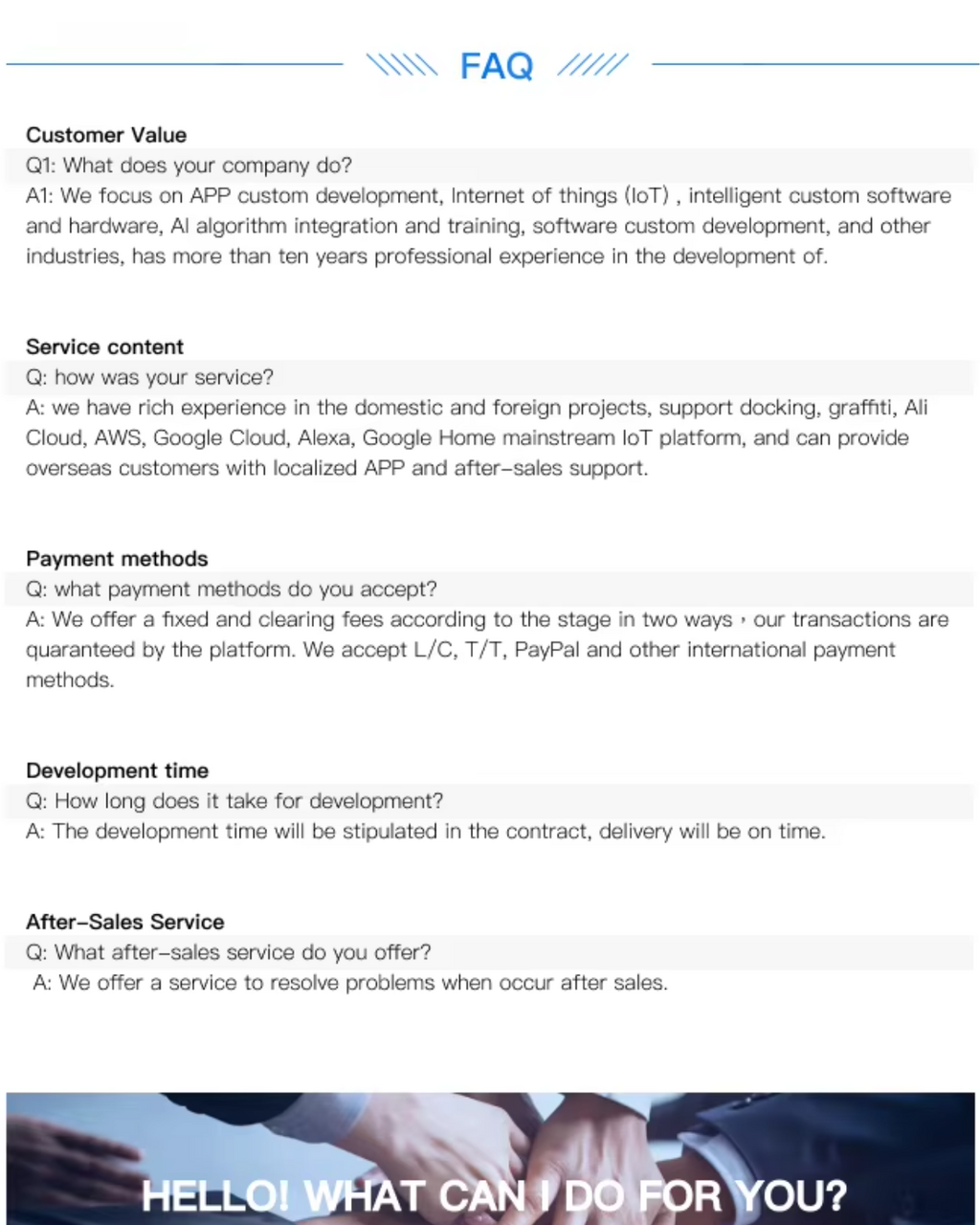Click 'What after-sales service do you offer?' question
The image size is (980, 1225).
coord(229,952)
